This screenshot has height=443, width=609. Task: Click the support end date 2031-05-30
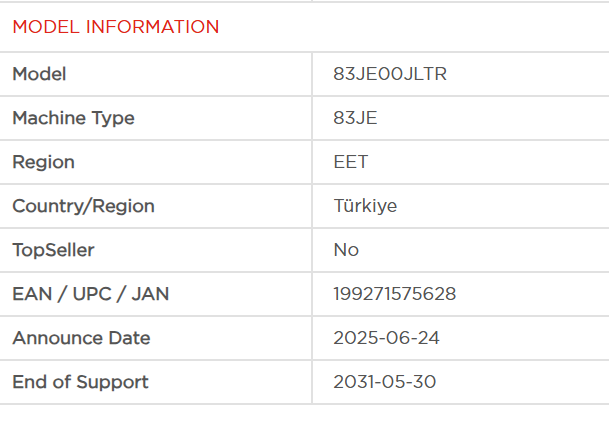385,382
